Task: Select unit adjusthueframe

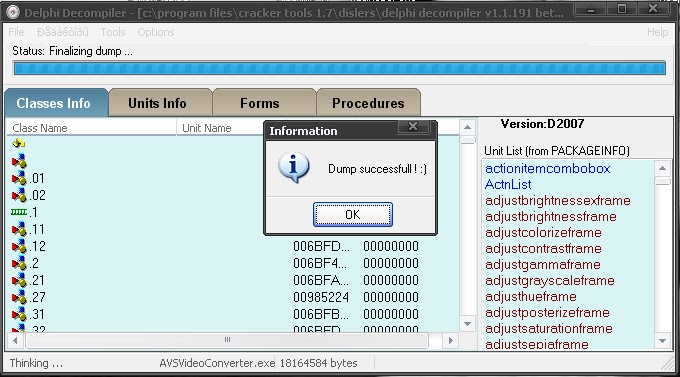Action: (x=531, y=297)
